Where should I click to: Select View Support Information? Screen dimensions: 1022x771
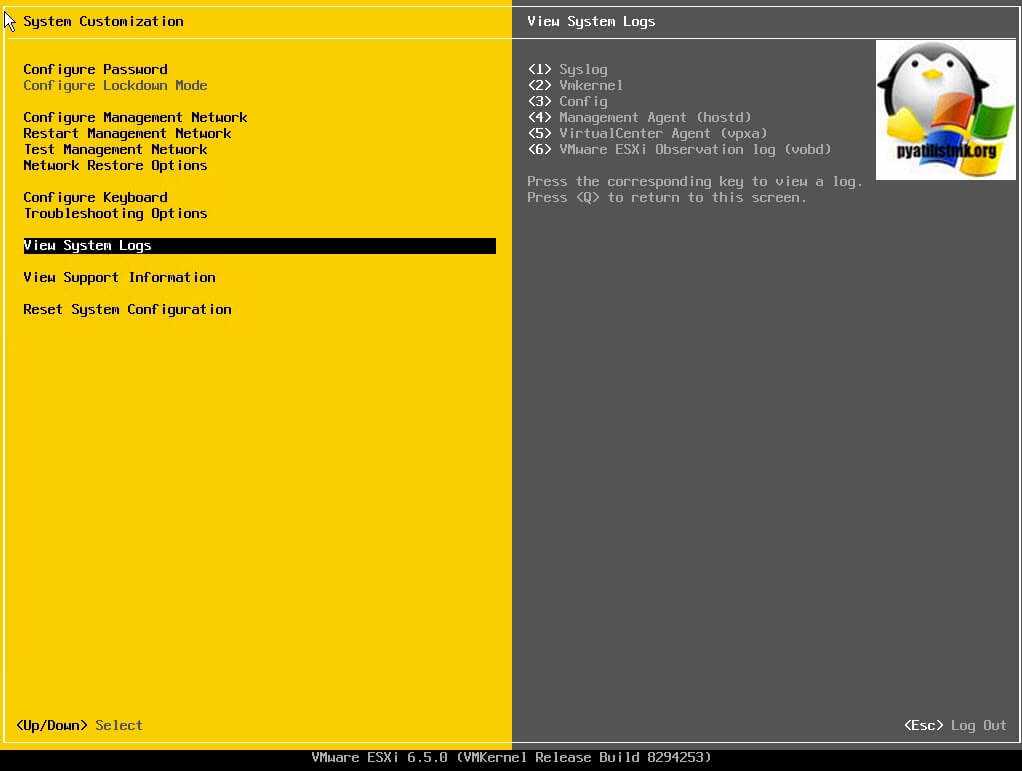(119, 277)
